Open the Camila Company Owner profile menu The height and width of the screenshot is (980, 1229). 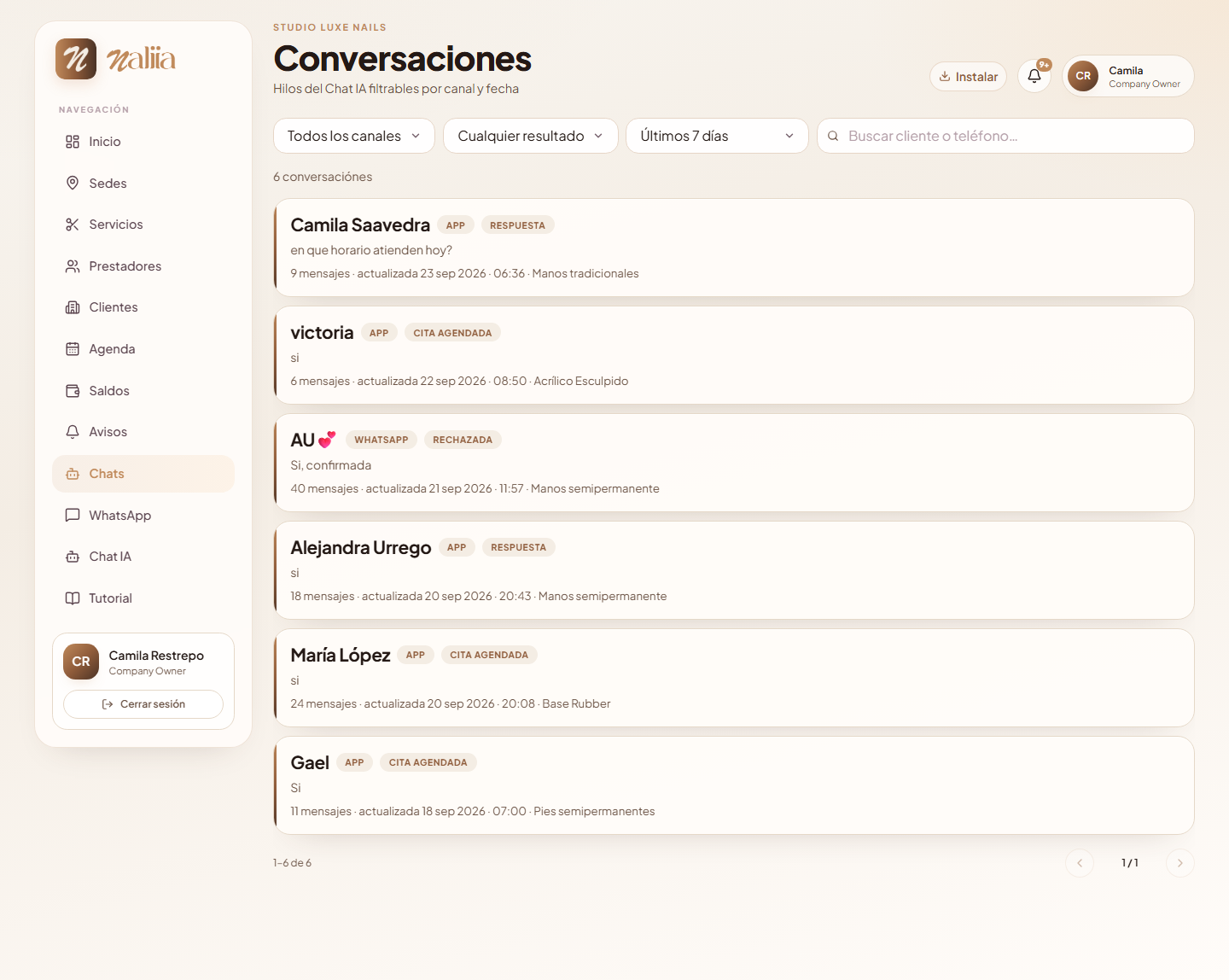pyautogui.click(x=1128, y=76)
